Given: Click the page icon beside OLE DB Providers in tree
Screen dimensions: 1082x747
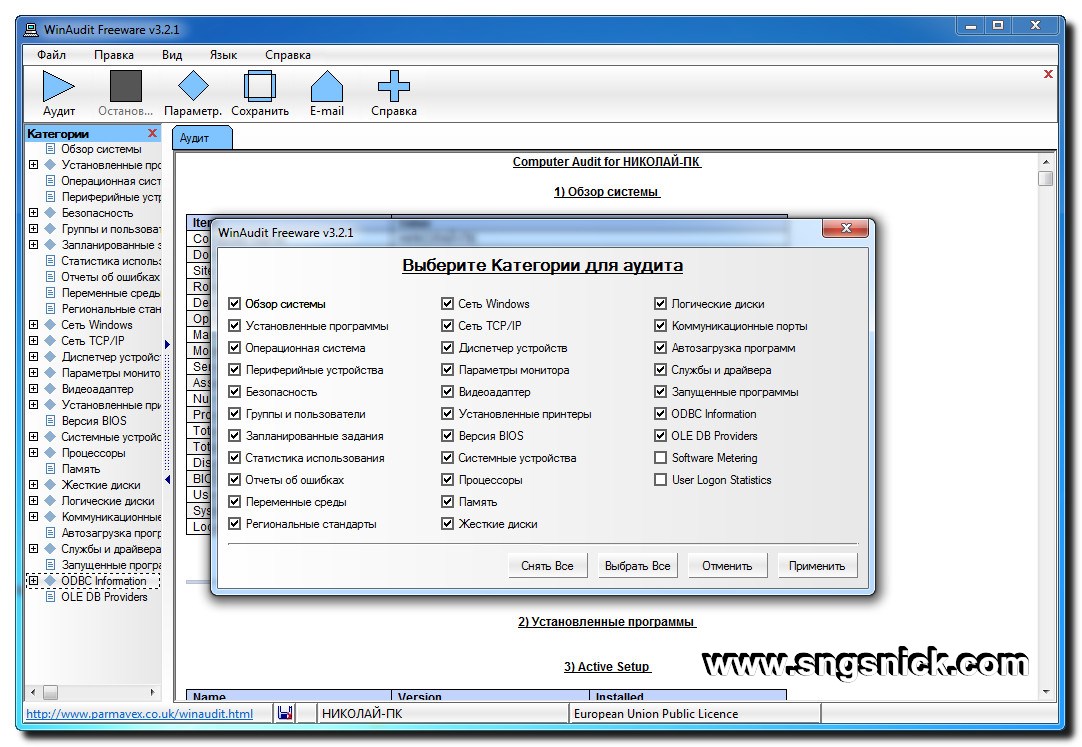Looking at the screenshot, I should pos(50,597).
